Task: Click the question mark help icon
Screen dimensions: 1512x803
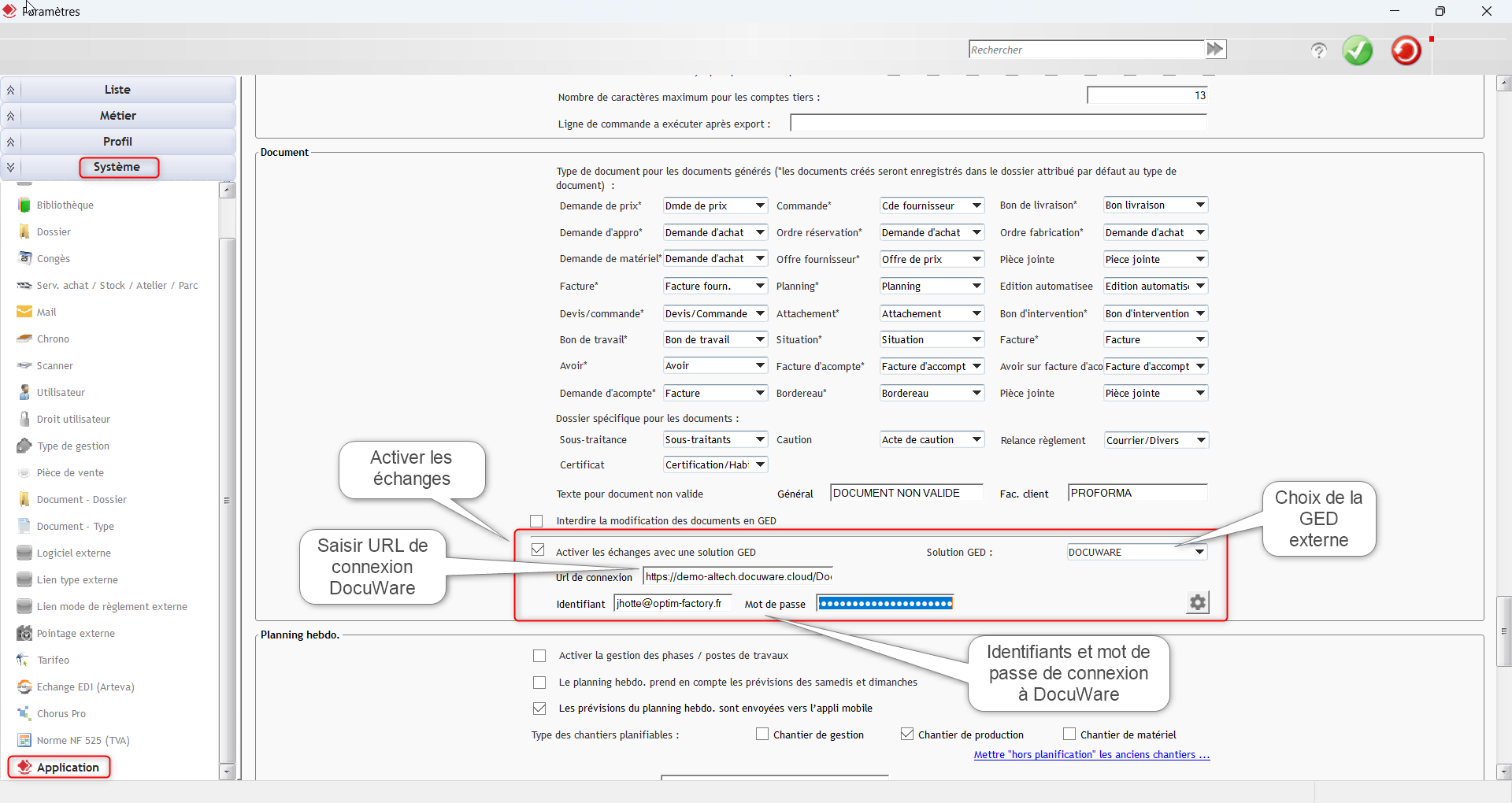Action: 1318,50
